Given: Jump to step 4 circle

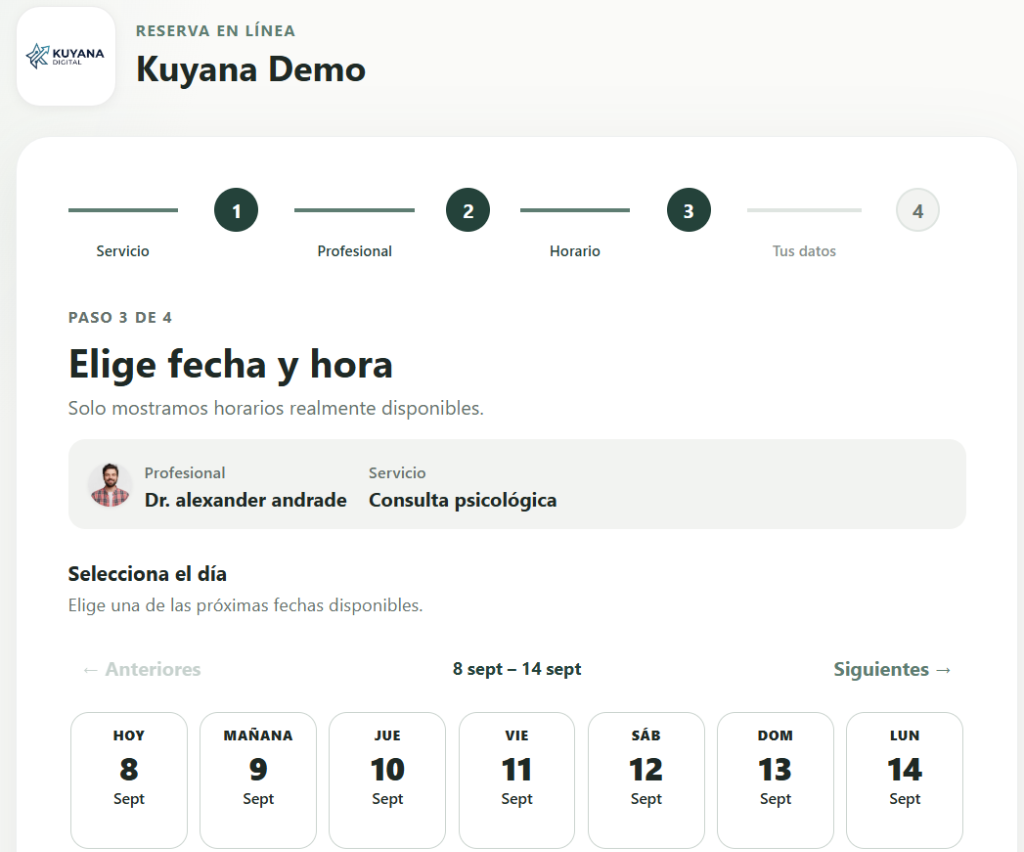Looking at the screenshot, I should click(918, 210).
